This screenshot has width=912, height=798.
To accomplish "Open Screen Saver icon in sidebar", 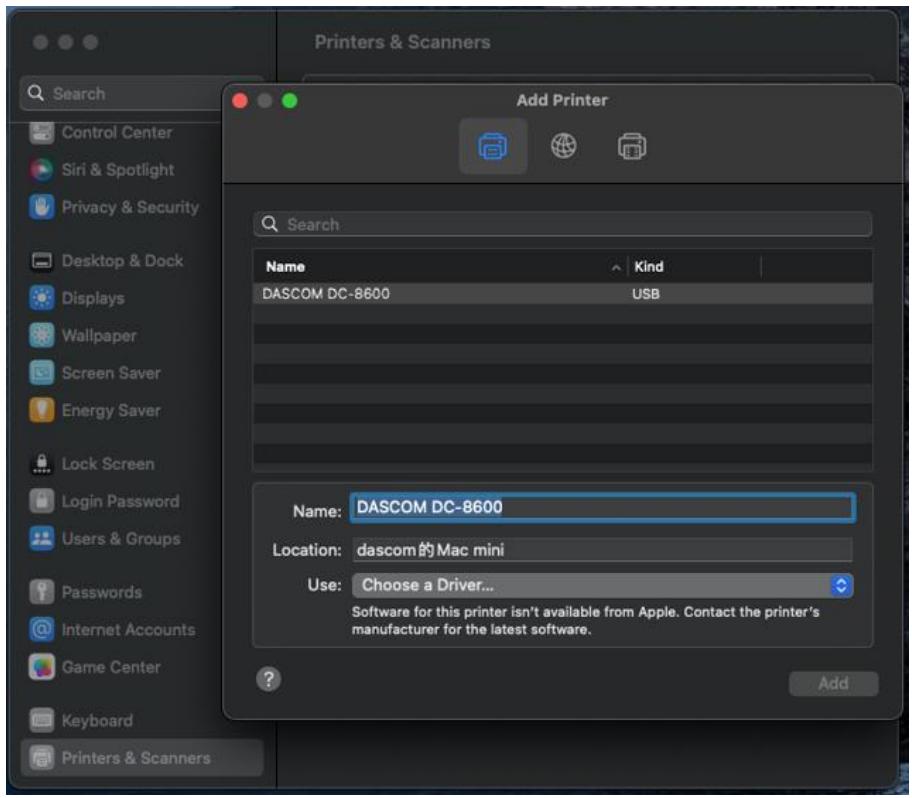I will pyautogui.click(x=41, y=373).
